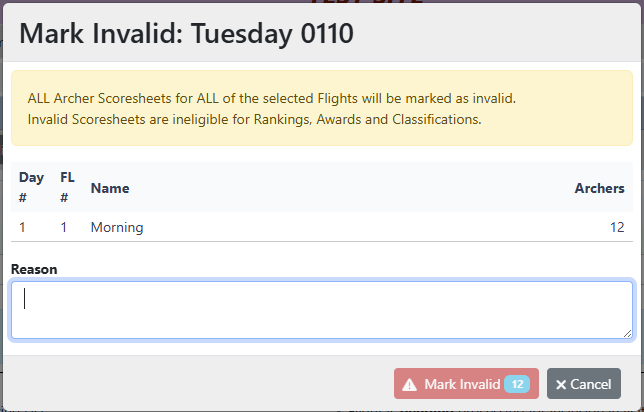This screenshot has width=644, height=412.
Task: Click the FL # column header
Action: pyautogui.click(x=67, y=187)
